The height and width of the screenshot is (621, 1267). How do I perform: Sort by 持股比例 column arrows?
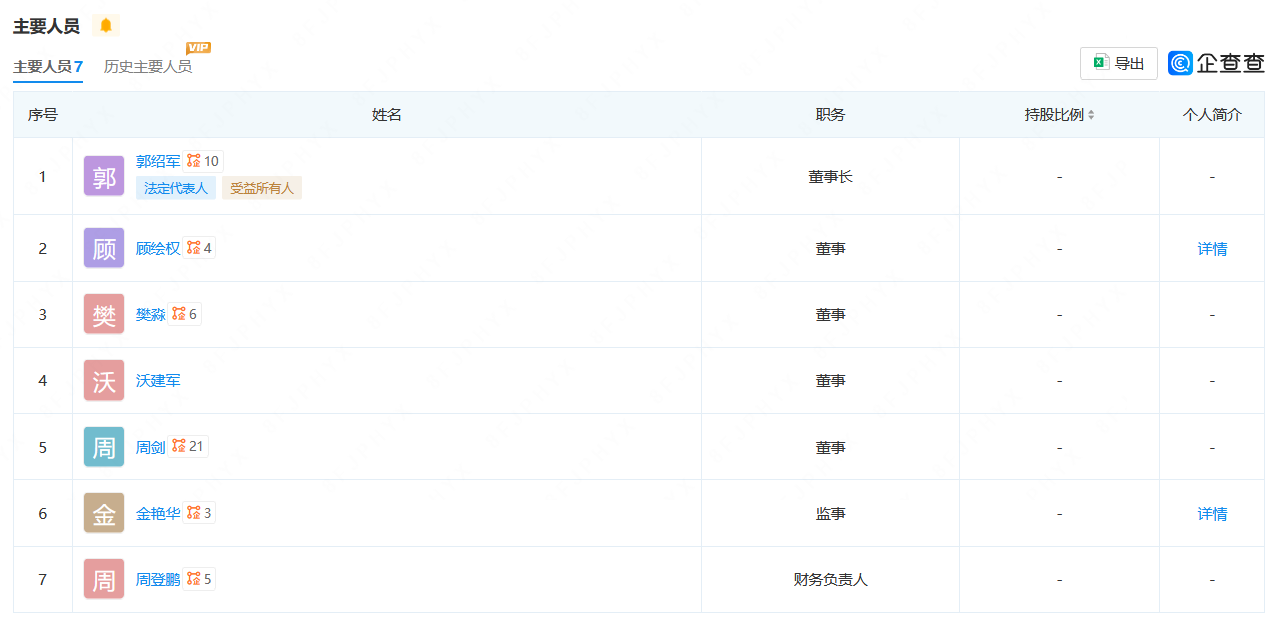1091,115
